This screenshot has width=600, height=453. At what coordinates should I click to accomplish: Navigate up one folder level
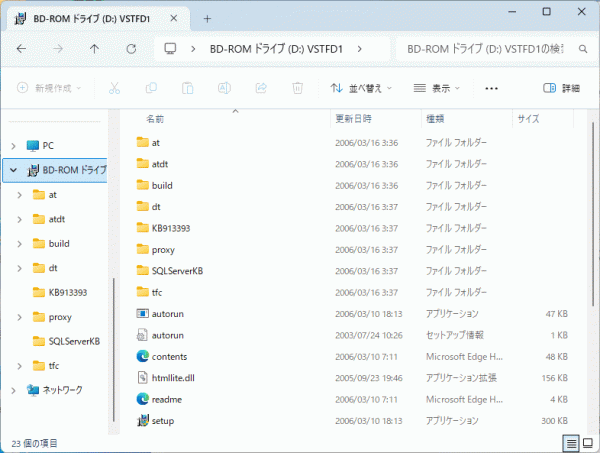(x=94, y=49)
